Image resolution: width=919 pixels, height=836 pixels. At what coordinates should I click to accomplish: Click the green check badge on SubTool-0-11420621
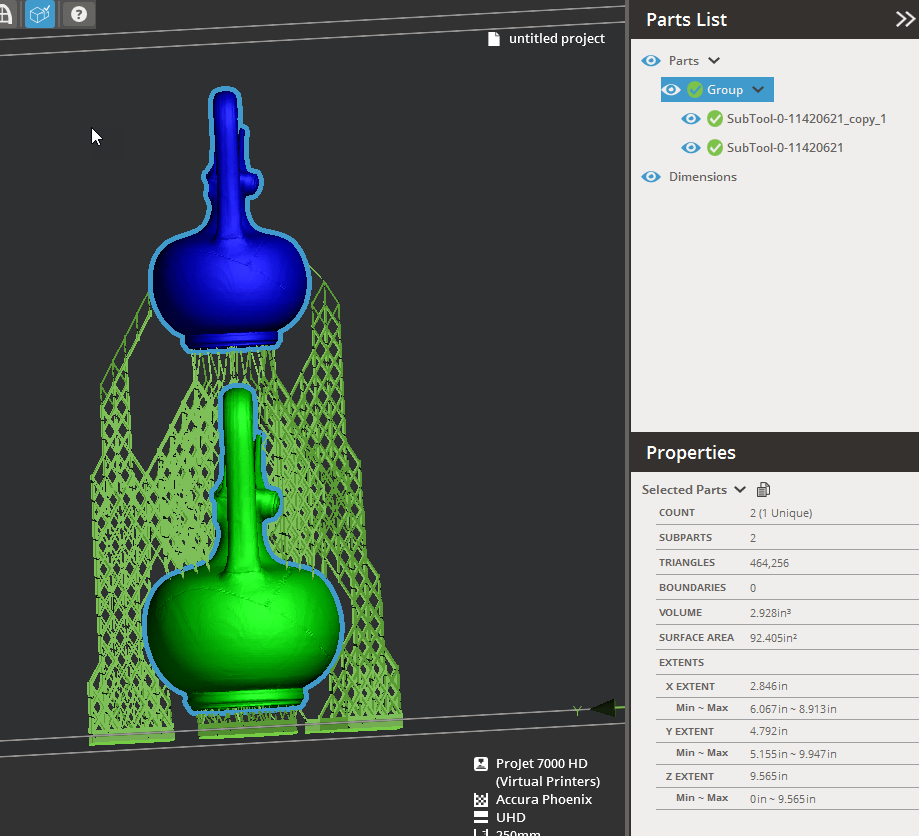714,147
